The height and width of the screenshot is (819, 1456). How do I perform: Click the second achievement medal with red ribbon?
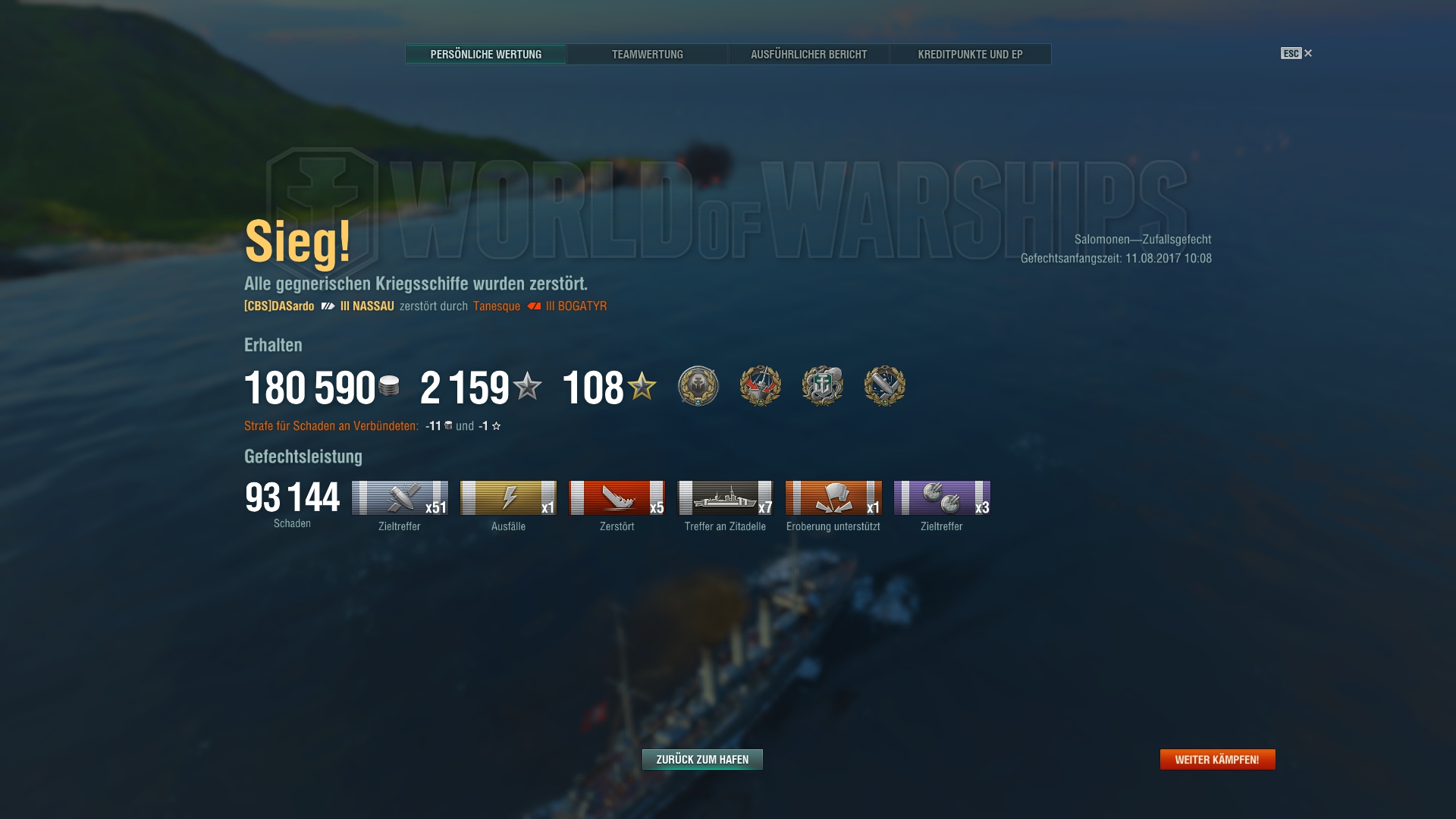coord(760,386)
